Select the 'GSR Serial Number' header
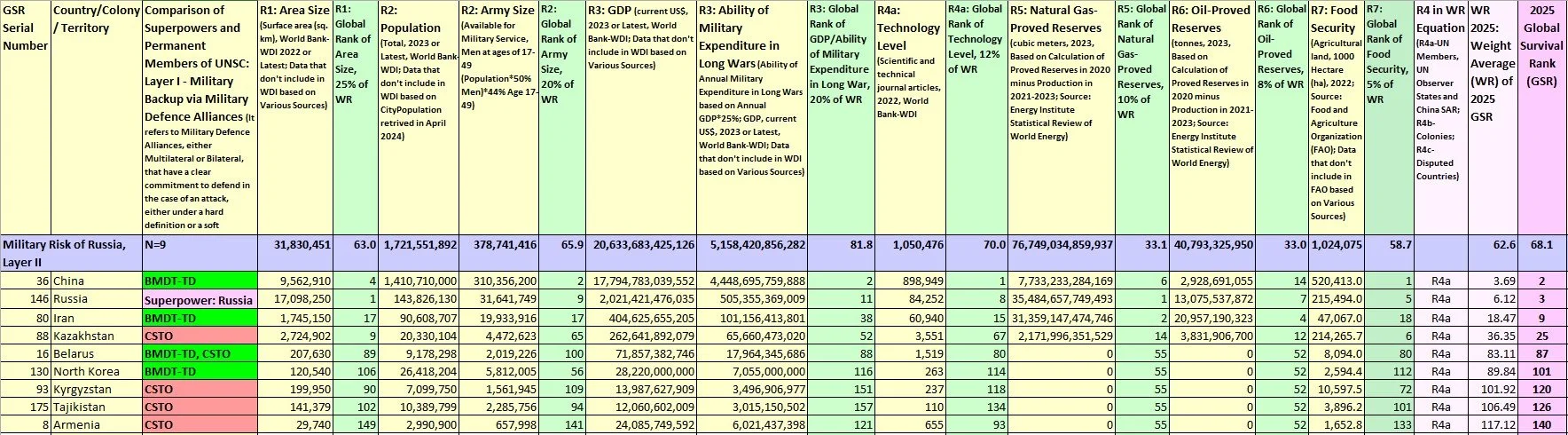This screenshot has height=435, width=1568. 26,117
